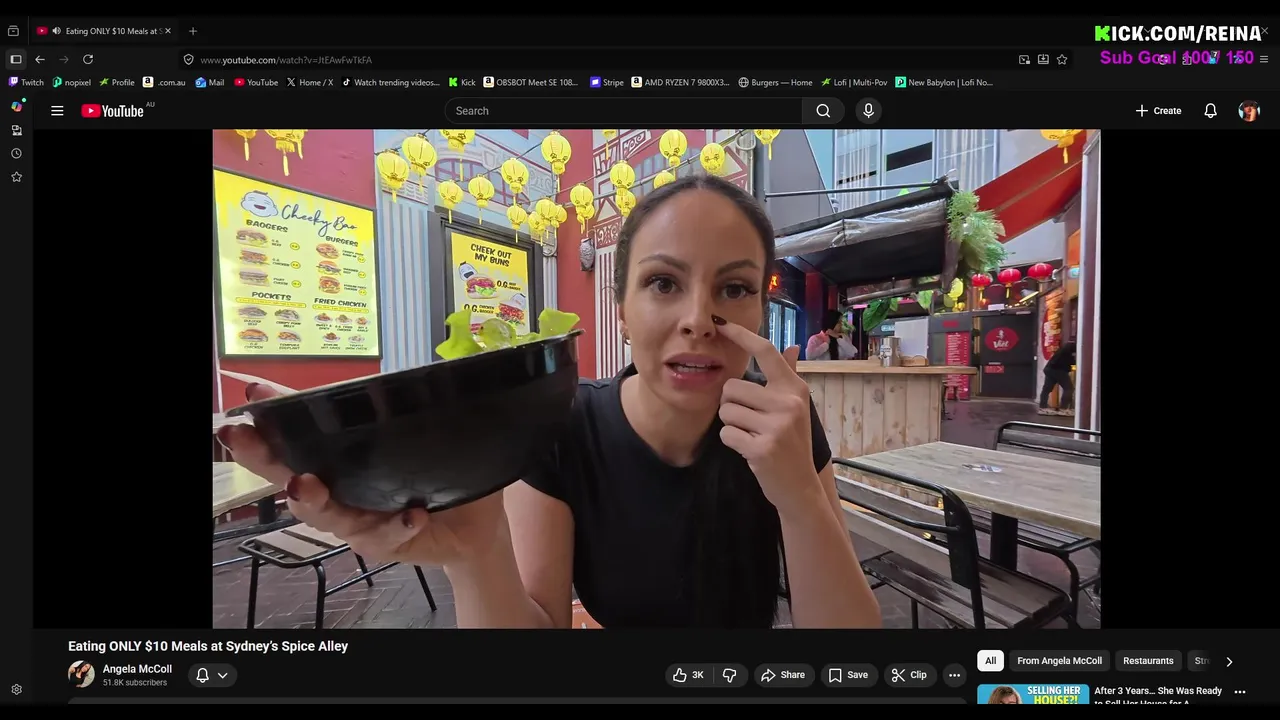Open the YouTube hamburger guide menu
This screenshot has width=1280, height=720.
[57, 111]
